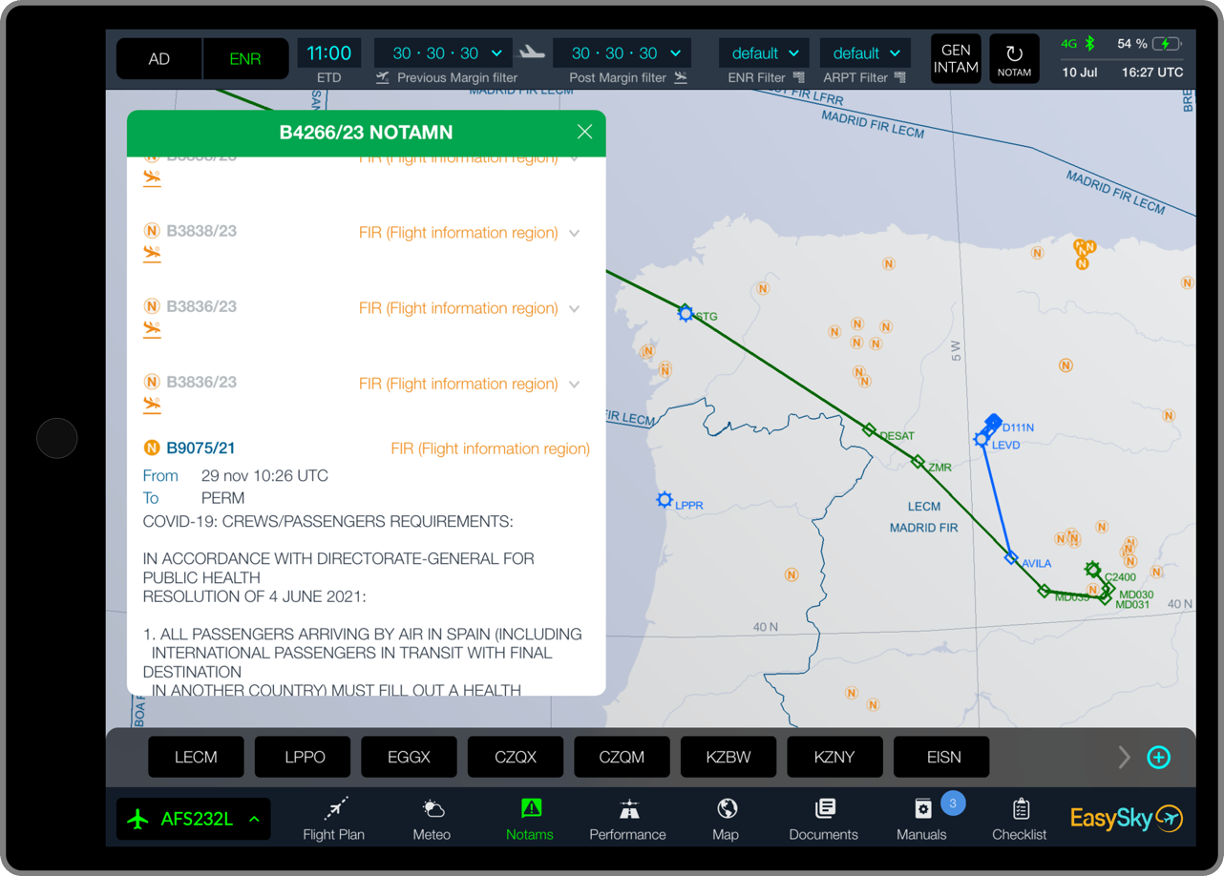Viewport: 1224px width, 876px height.
Task: Select the C2400 marker on the map
Action: click(1093, 570)
